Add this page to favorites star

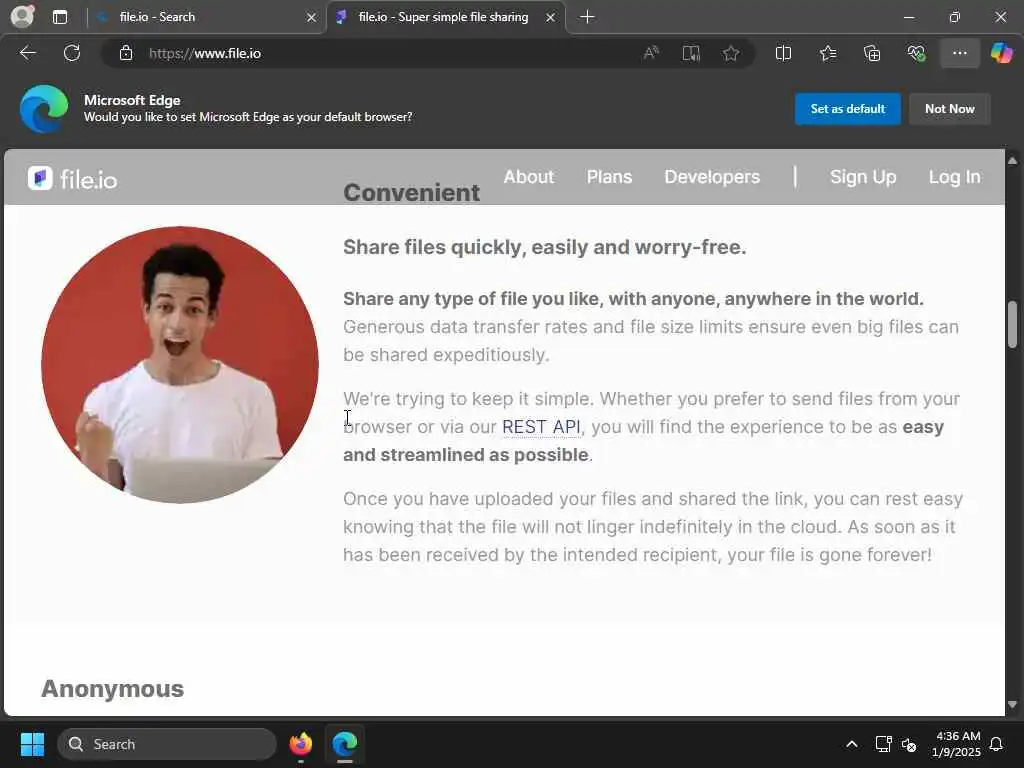pyautogui.click(x=731, y=53)
